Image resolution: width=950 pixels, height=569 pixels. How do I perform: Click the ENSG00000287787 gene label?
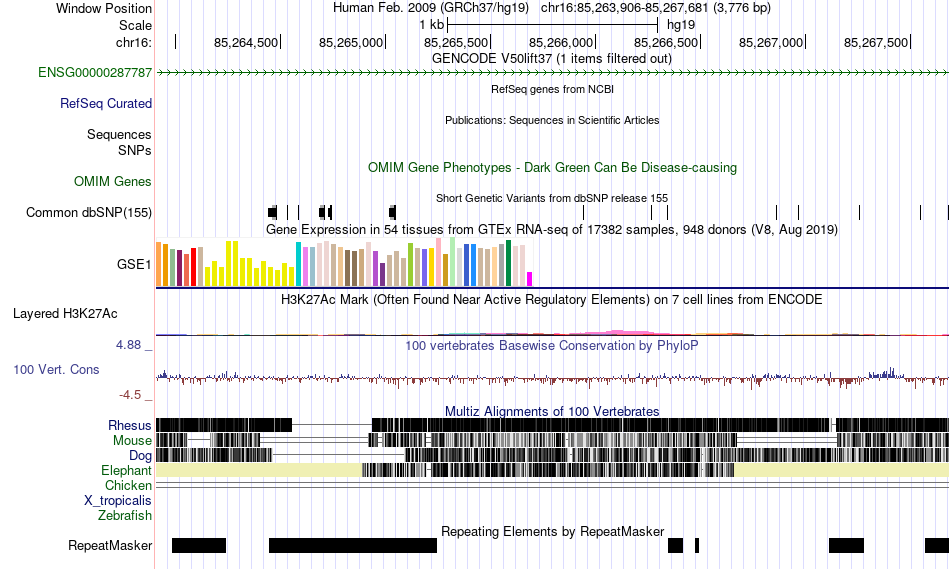pos(95,73)
